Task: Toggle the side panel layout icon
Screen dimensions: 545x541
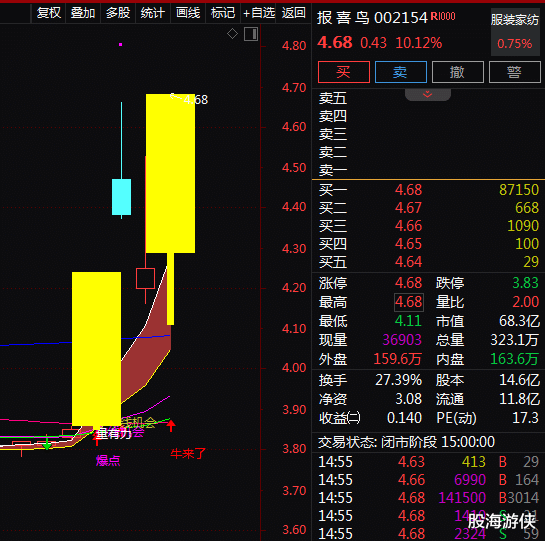Action: point(251,34)
